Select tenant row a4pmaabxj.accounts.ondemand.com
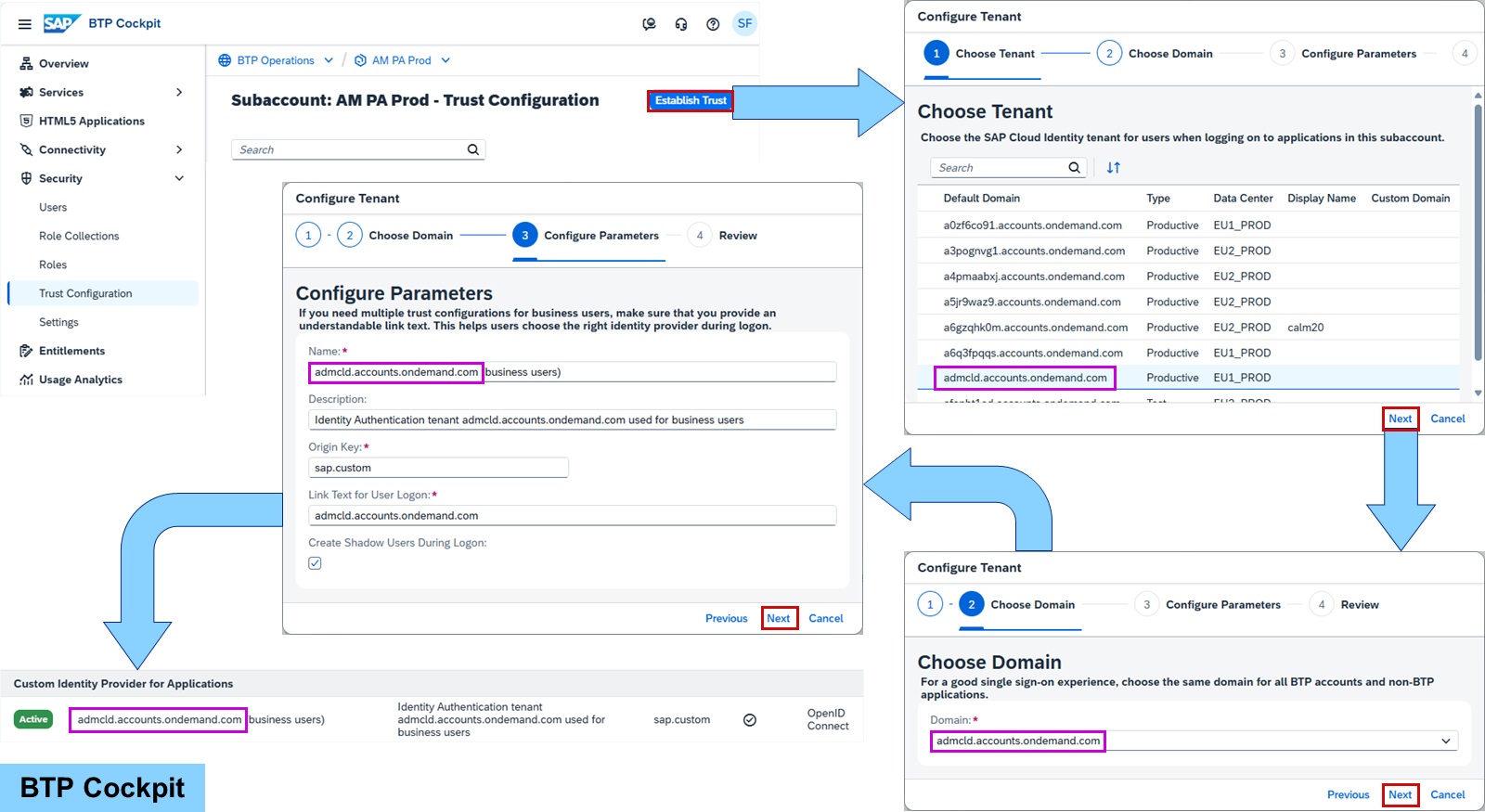This screenshot has width=1485, height=812. click(x=1188, y=277)
